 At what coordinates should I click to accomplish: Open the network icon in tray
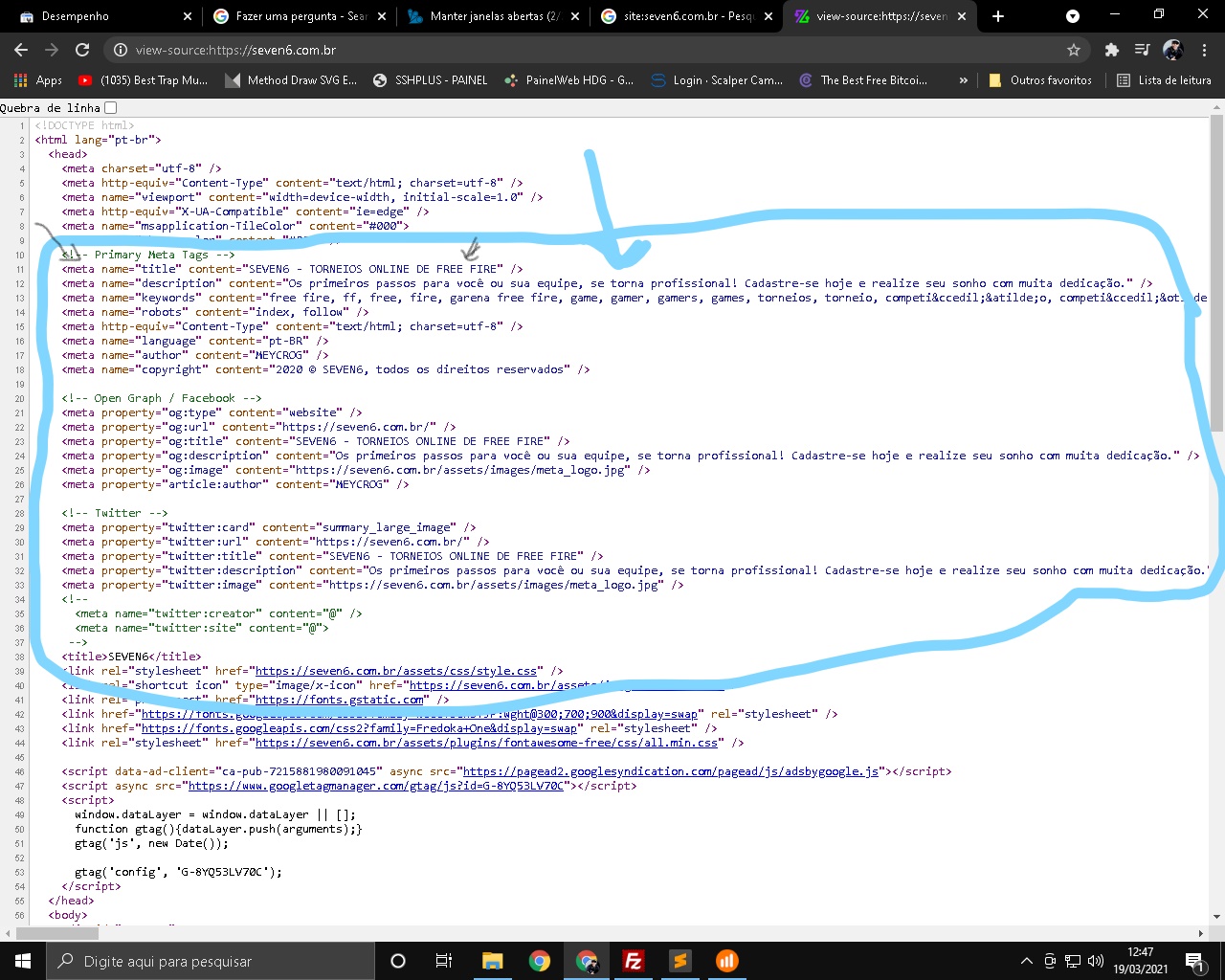[x=1073, y=961]
